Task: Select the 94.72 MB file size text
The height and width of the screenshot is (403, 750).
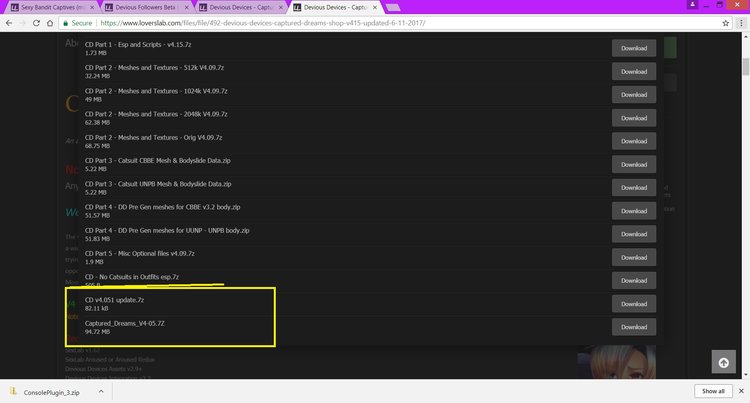Action: tap(97, 332)
